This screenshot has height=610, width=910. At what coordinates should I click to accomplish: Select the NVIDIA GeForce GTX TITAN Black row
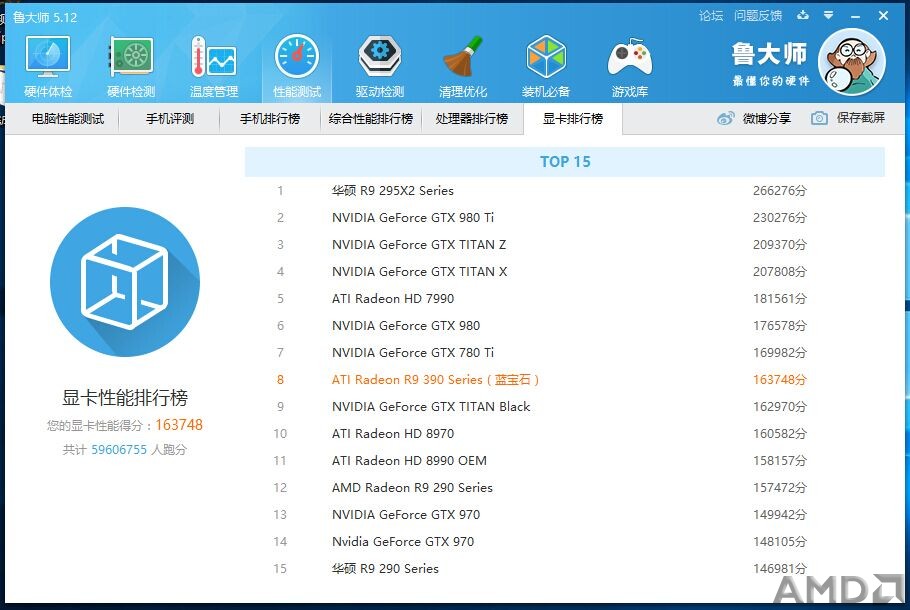tap(565, 406)
